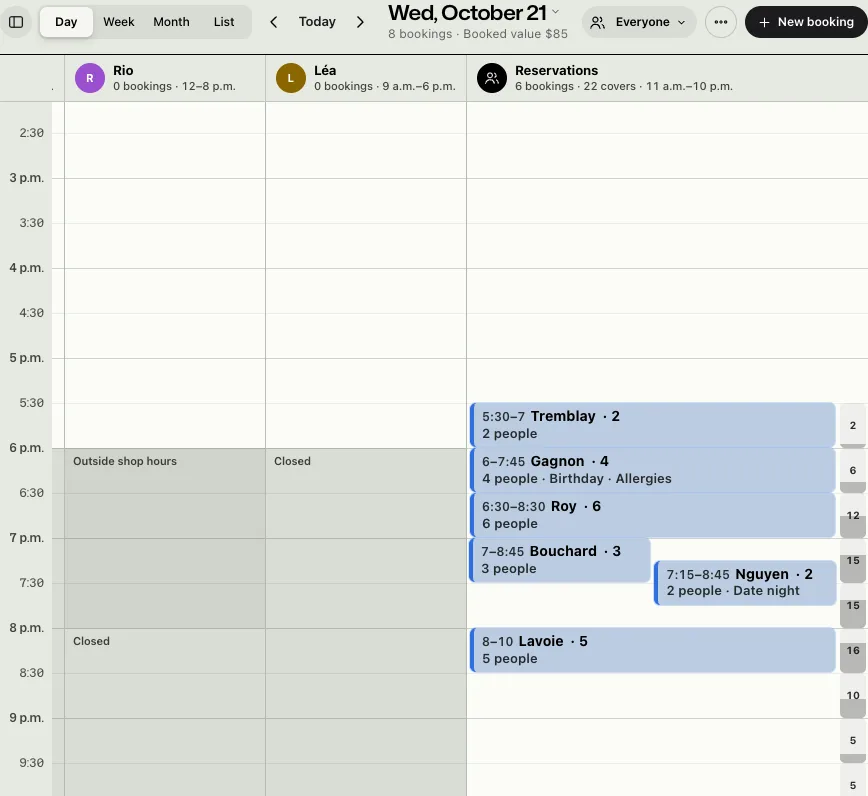Go to previous day arrow

(x=273, y=22)
